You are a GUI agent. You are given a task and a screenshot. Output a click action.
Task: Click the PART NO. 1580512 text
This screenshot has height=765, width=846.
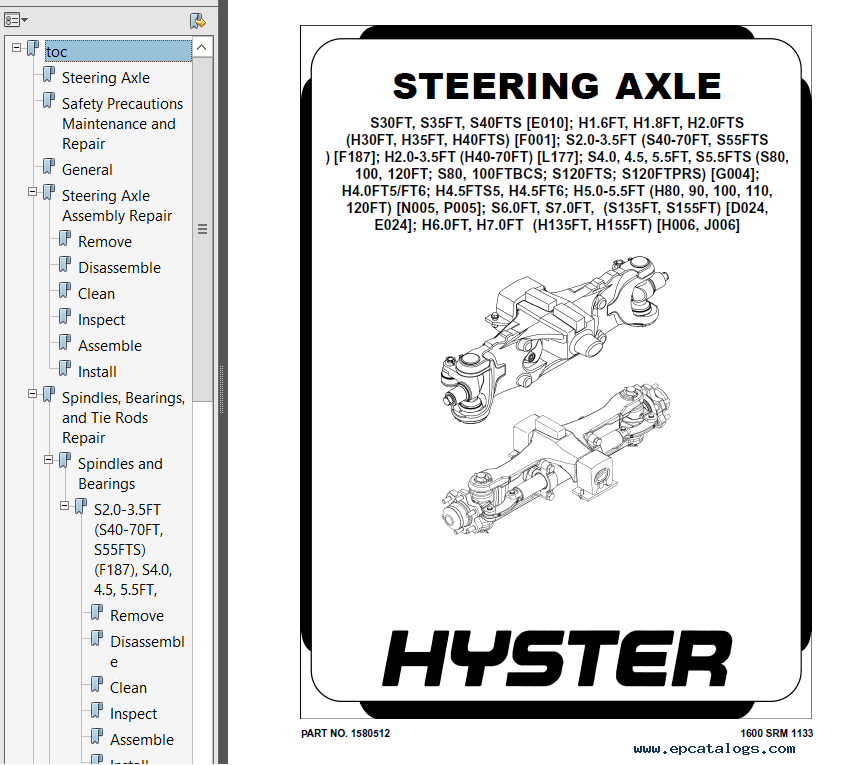tap(345, 734)
